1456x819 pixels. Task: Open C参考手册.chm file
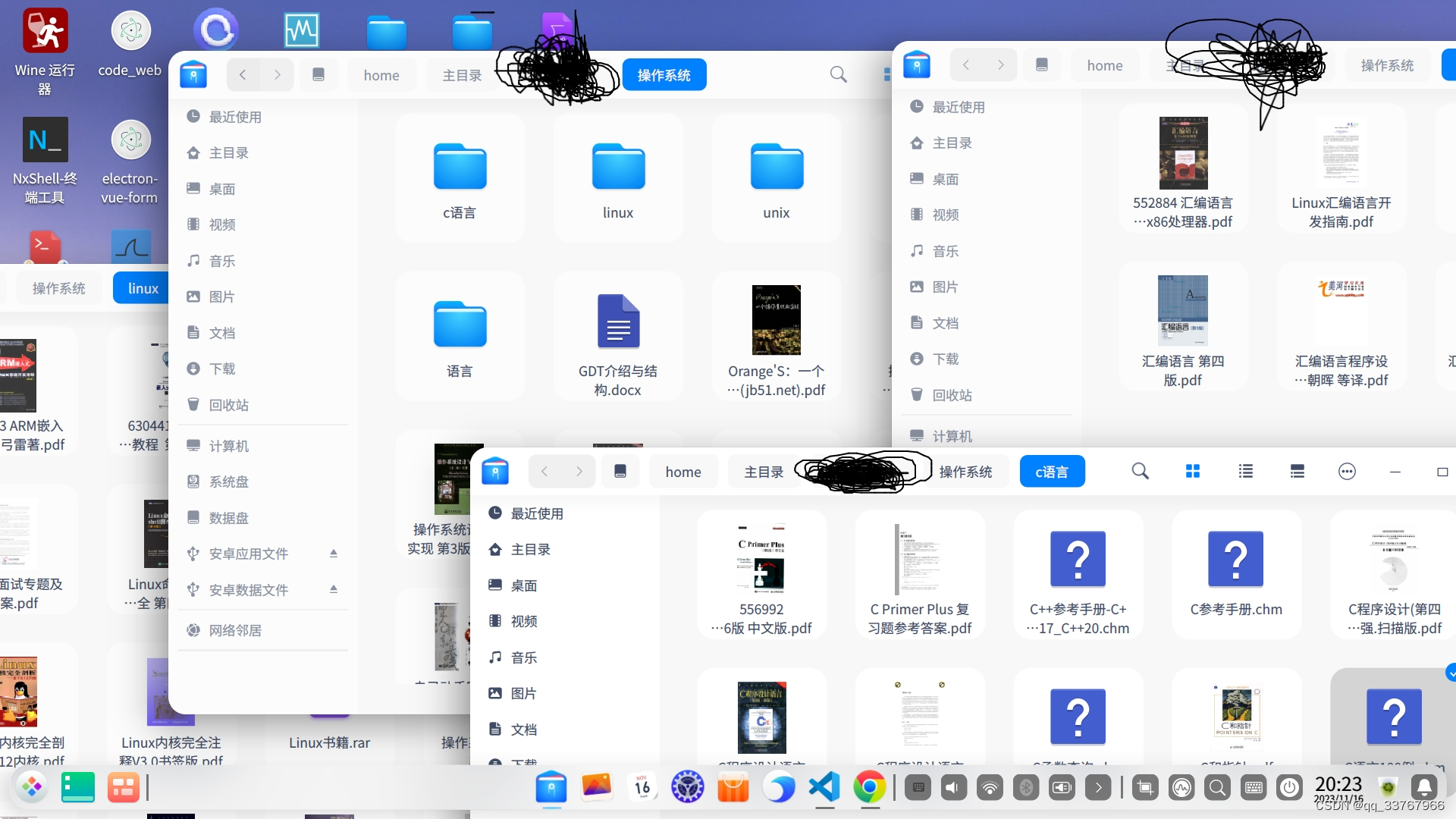click(1236, 575)
